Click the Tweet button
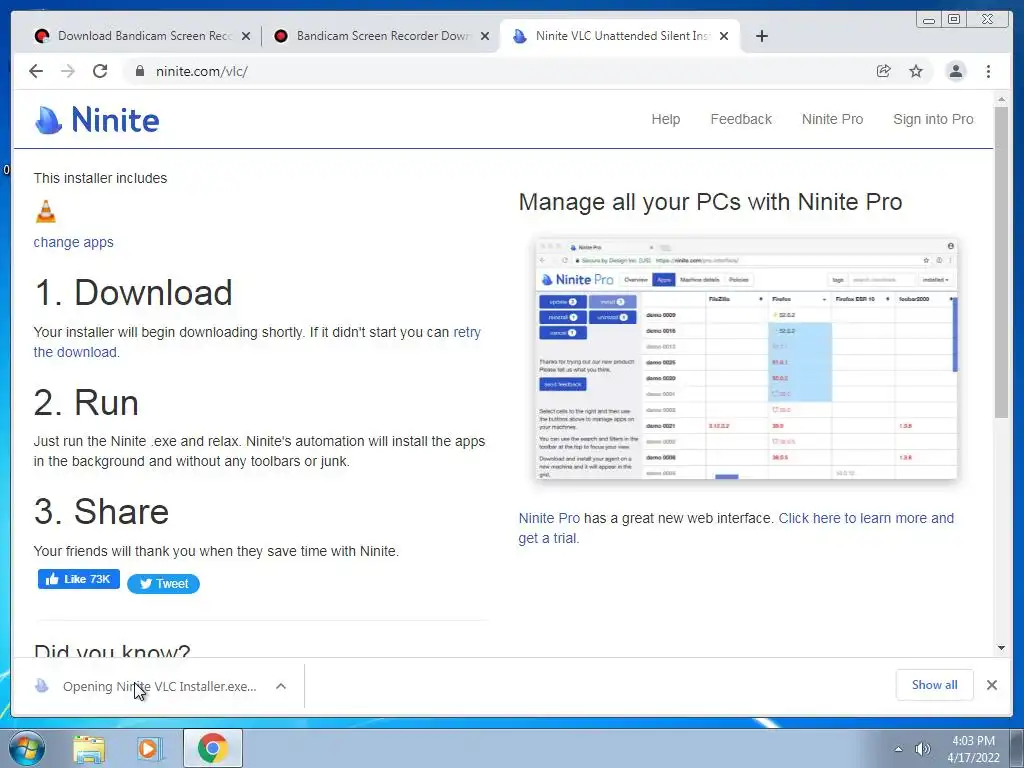 click(x=163, y=584)
